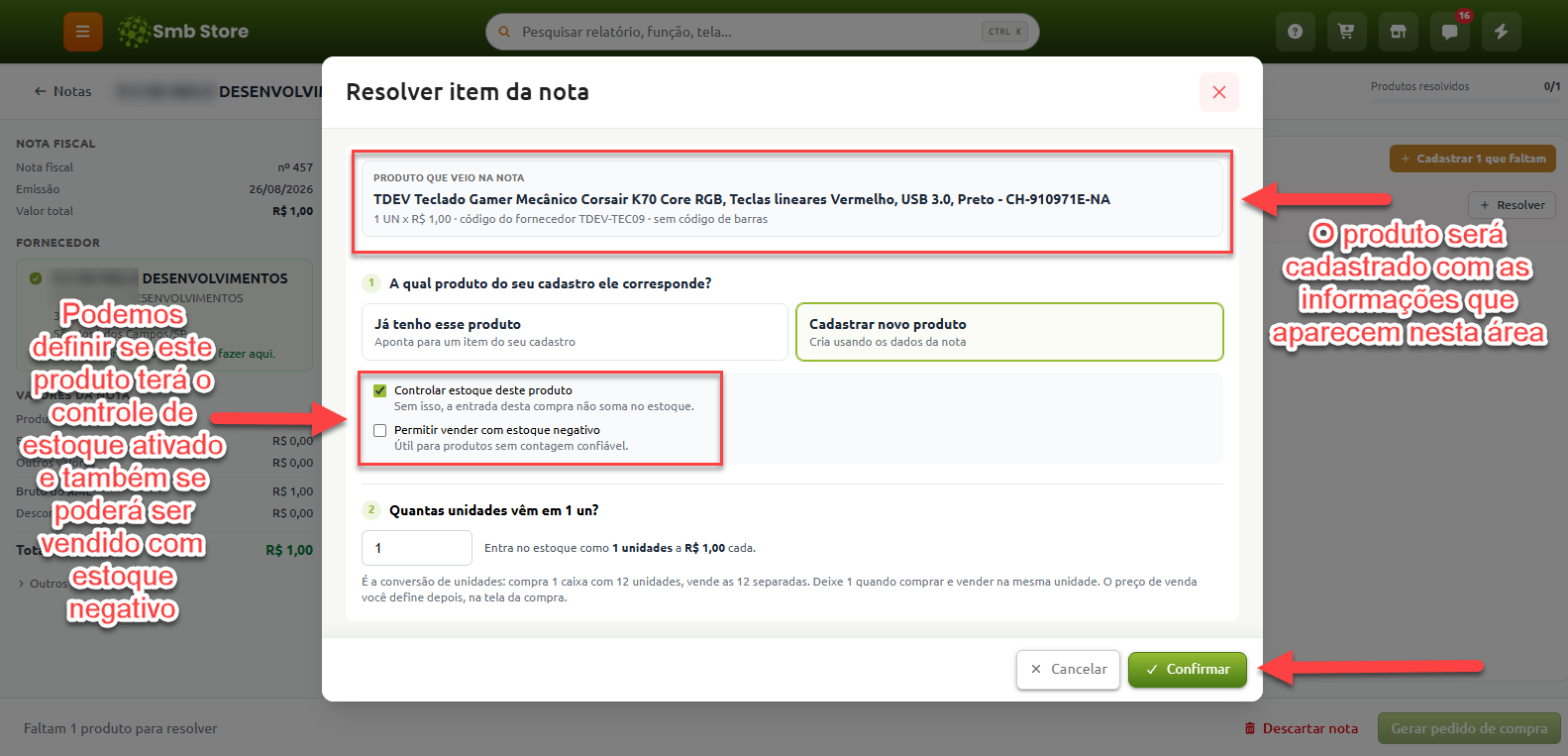The height and width of the screenshot is (756, 1568).
Task: Click Descartar nota link
Action: point(1301,728)
